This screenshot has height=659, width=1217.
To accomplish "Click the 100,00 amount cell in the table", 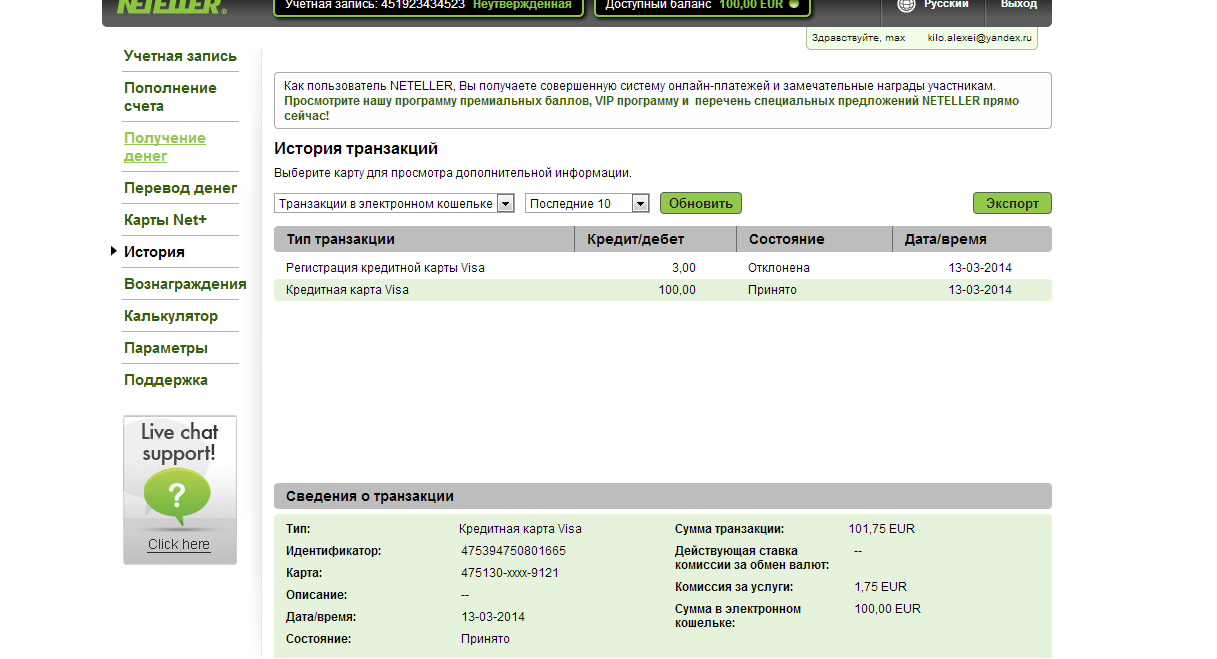I will (x=677, y=290).
